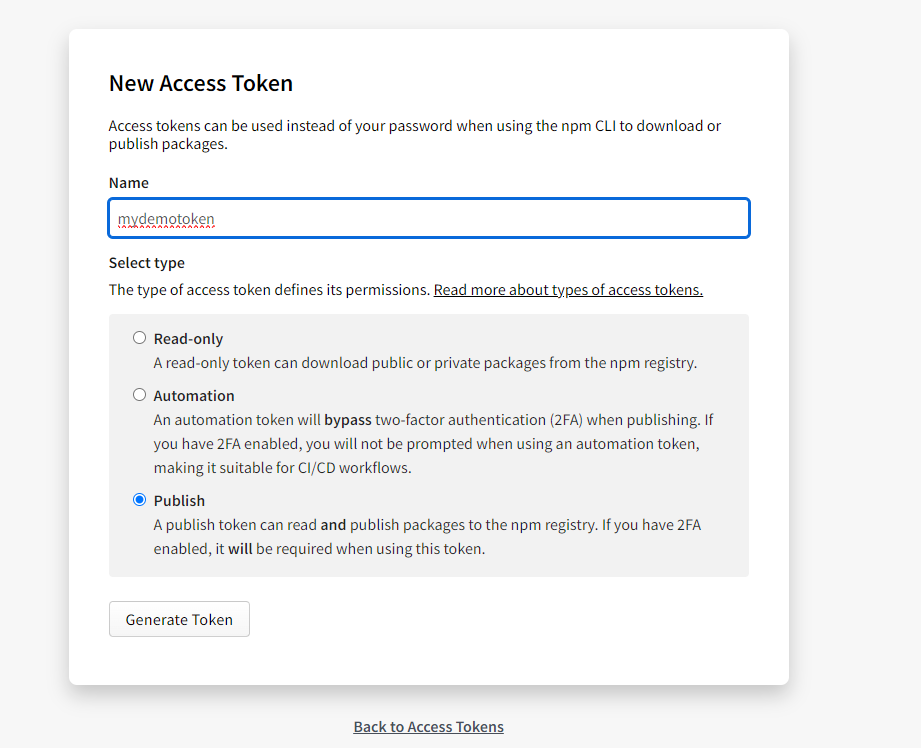The height and width of the screenshot is (748, 921).
Task: Click the bold word 'bypass' in the Automation description
Action: coord(347,420)
